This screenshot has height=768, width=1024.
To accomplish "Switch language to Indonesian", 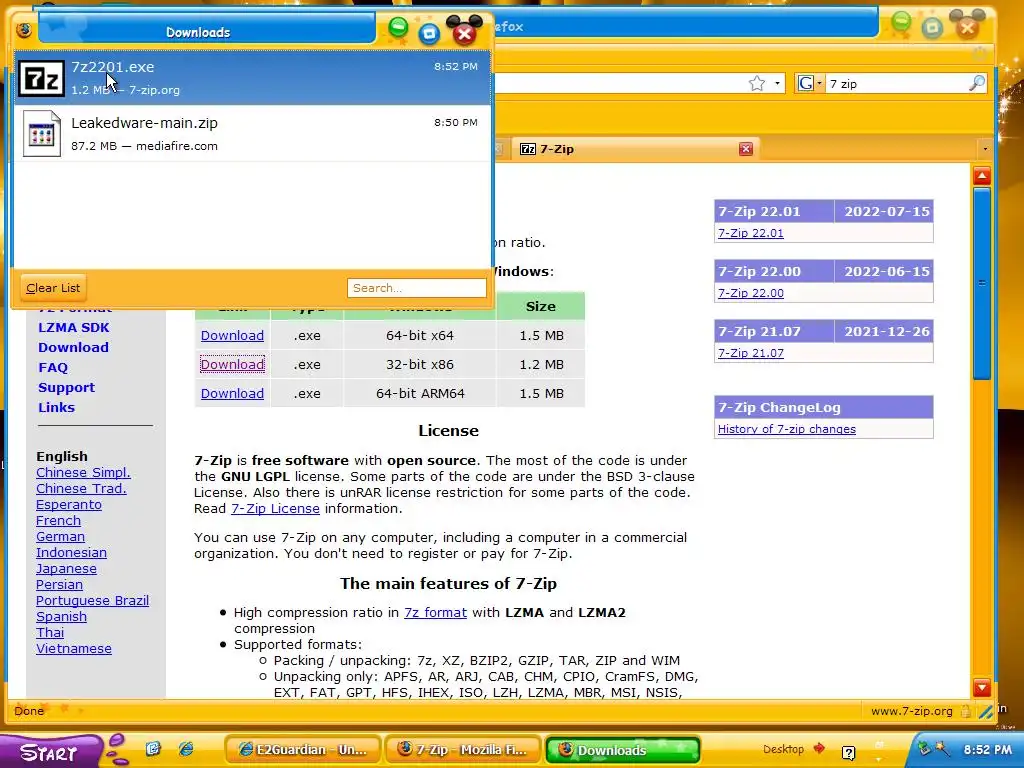I will pyautogui.click(x=71, y=552).
